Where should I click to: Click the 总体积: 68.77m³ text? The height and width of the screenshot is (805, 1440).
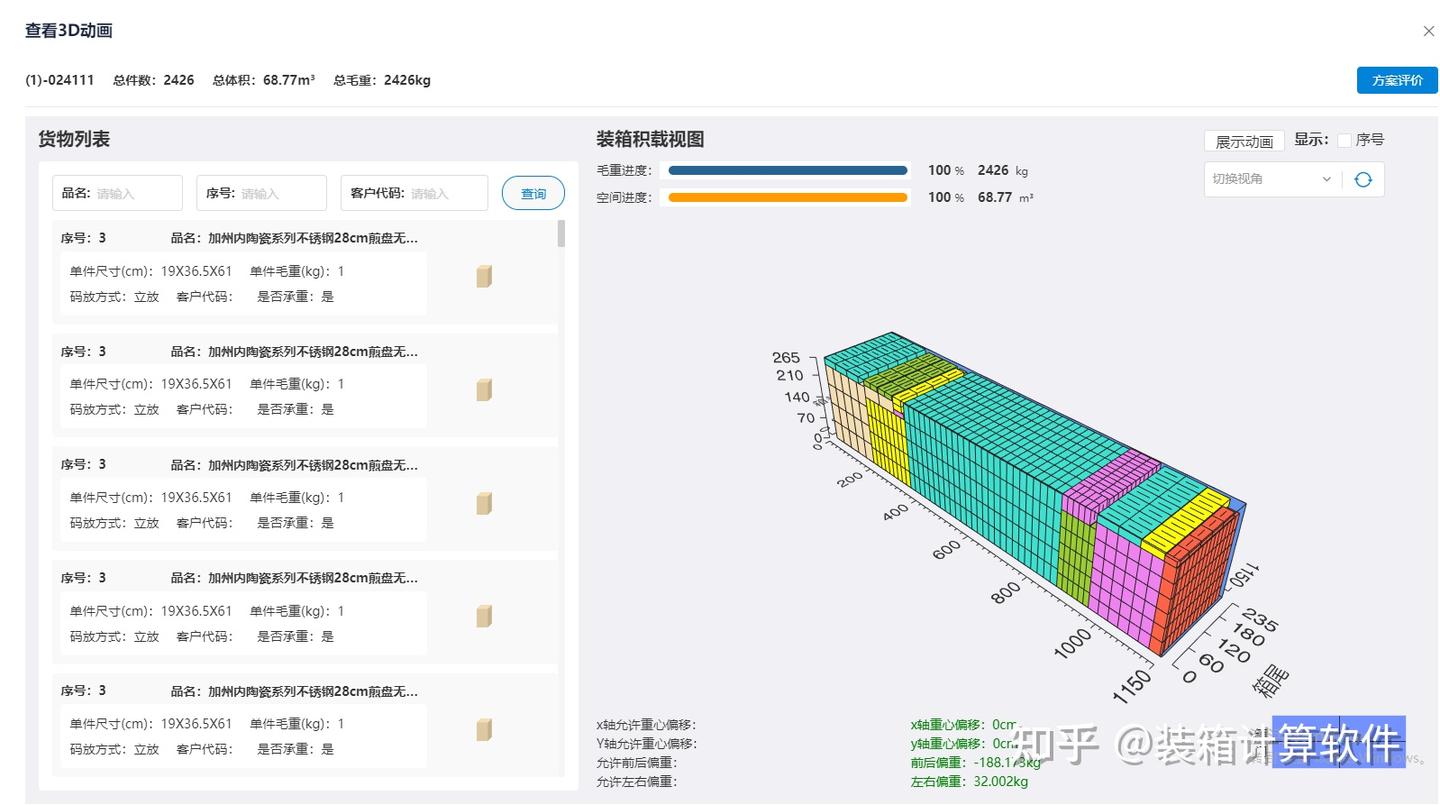tap(263, 80)
